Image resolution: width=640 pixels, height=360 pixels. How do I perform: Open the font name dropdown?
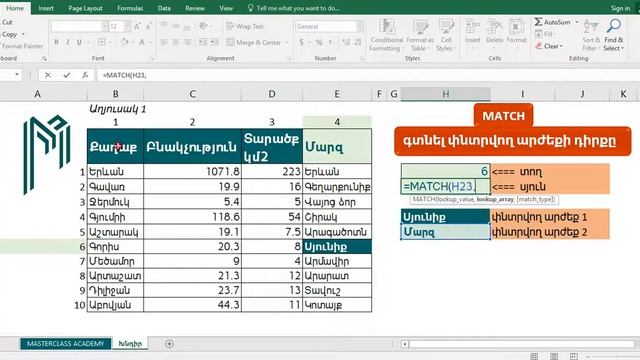point(104,27)
